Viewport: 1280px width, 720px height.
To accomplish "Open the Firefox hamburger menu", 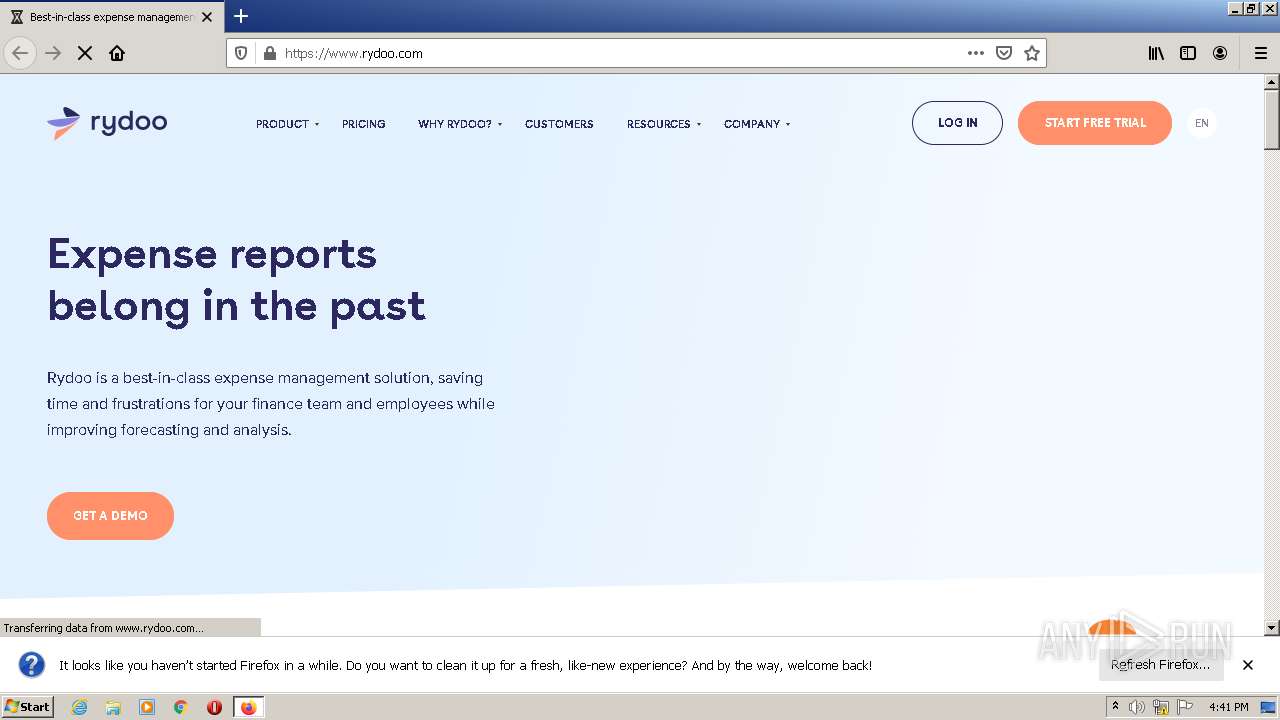I will point(1261,53).
